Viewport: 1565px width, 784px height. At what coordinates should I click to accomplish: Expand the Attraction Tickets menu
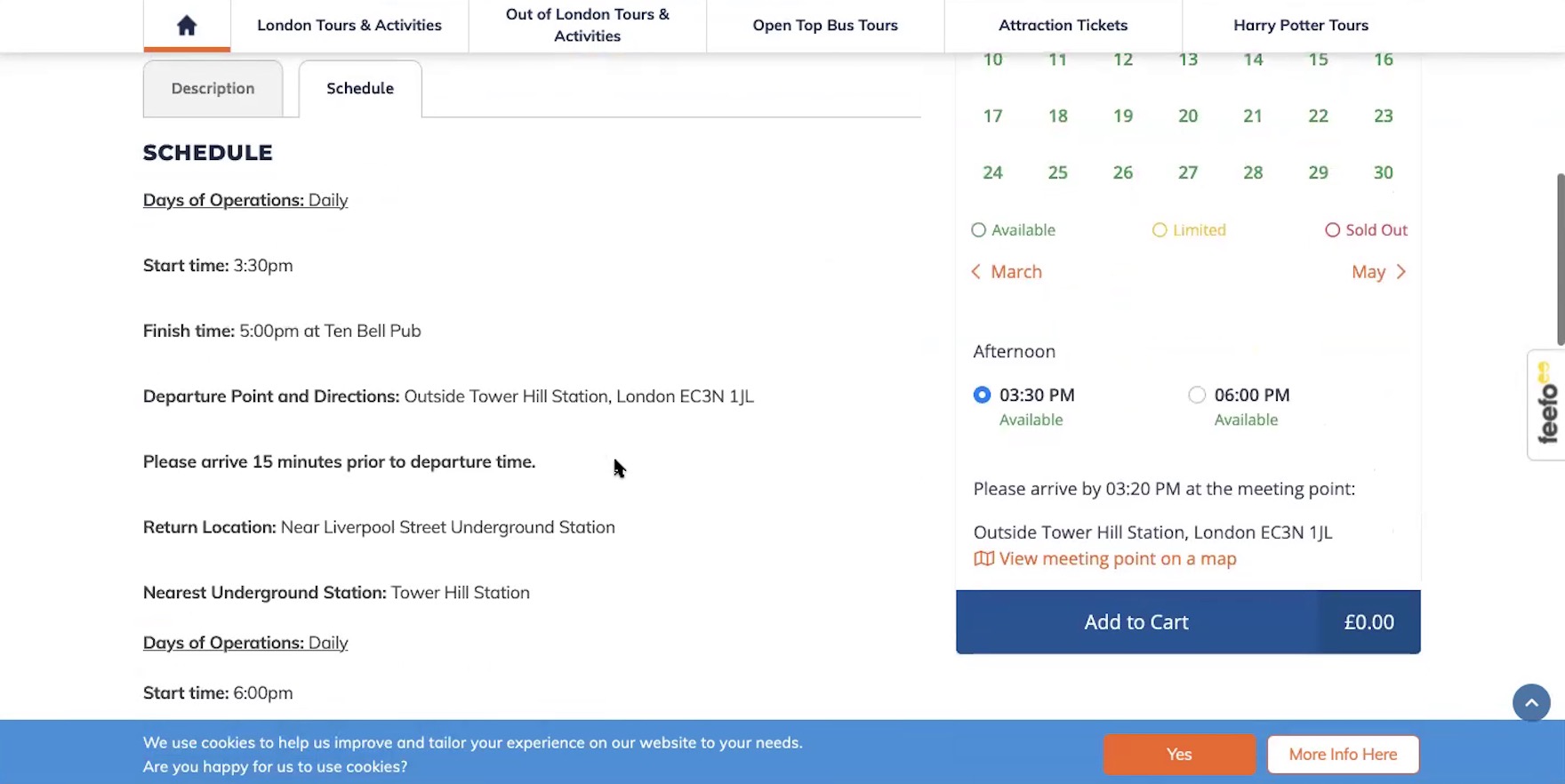pos(1063,25)
